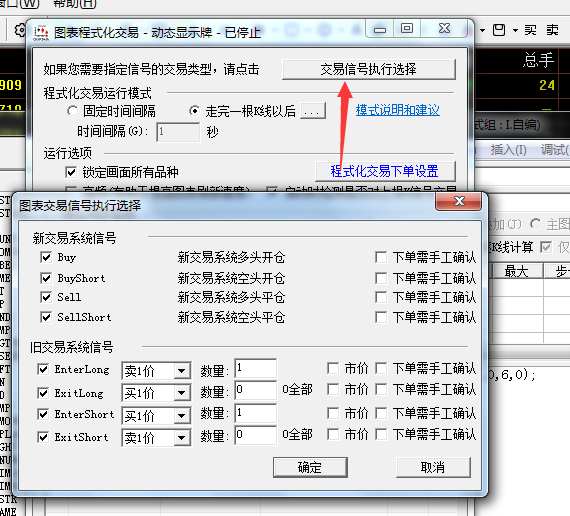Open the 插入(I) menu item

[x=509, y=149]
